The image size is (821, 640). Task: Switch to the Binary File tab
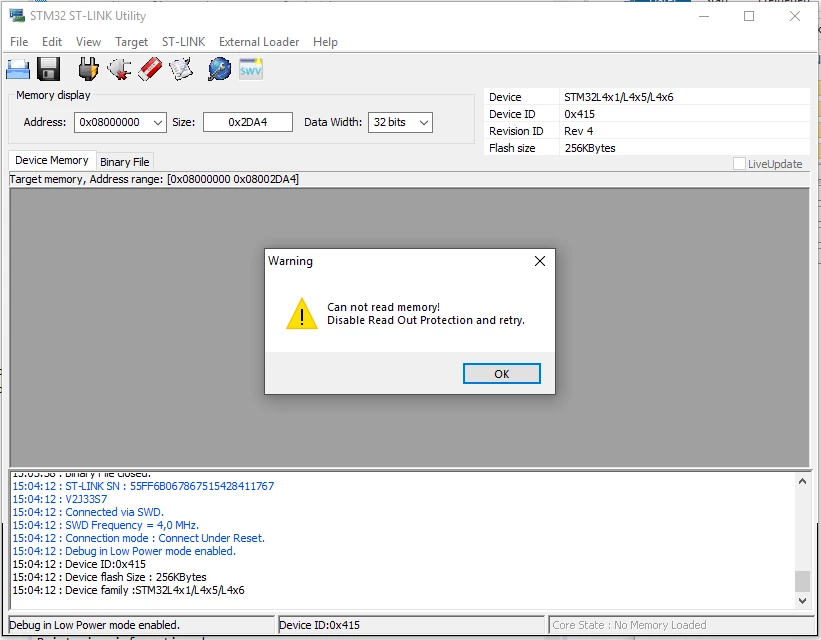pos(125,162)
